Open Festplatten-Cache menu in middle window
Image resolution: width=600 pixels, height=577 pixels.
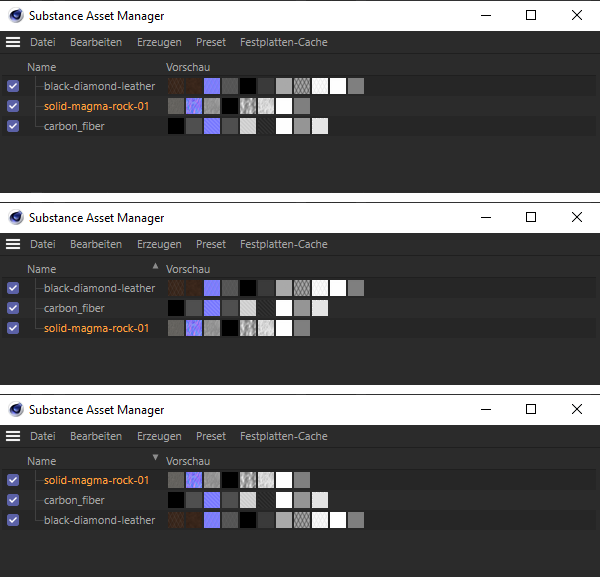click(x=284, y=244)
